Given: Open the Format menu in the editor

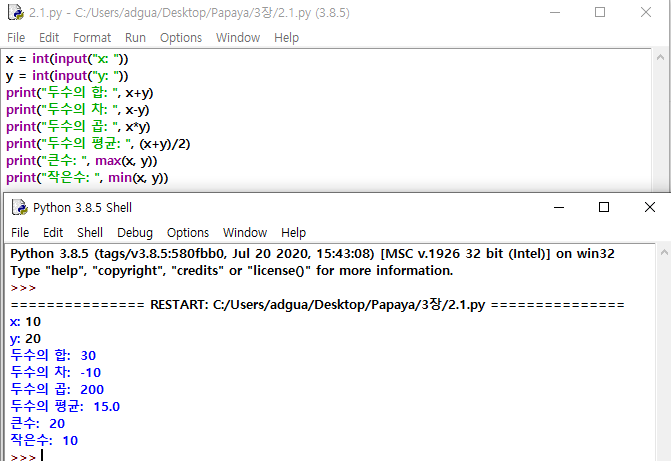Looking at the screenshot, I should pyautogui.click(x=92, y=38).
